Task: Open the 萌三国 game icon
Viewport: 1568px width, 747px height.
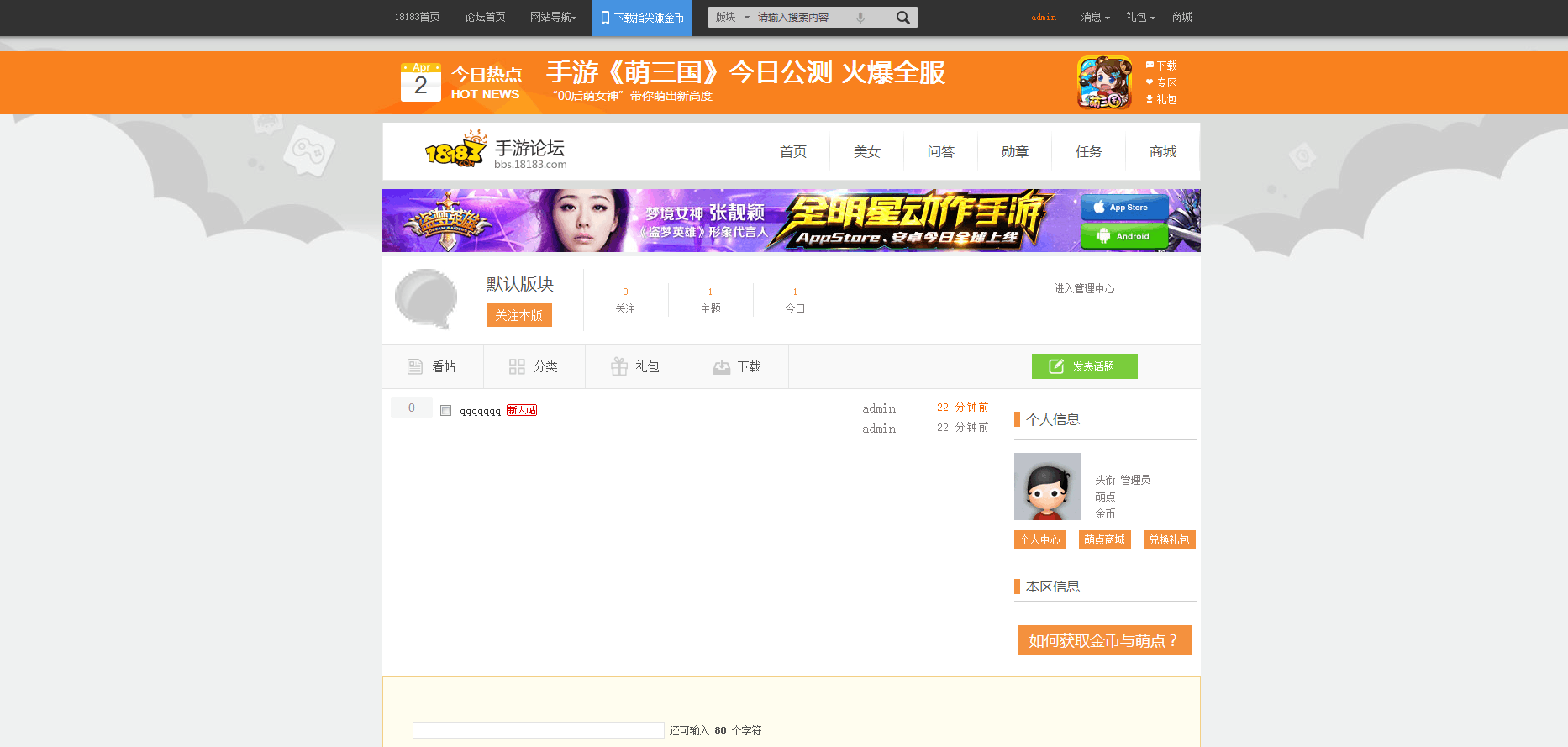Action: pos(1104,82)
